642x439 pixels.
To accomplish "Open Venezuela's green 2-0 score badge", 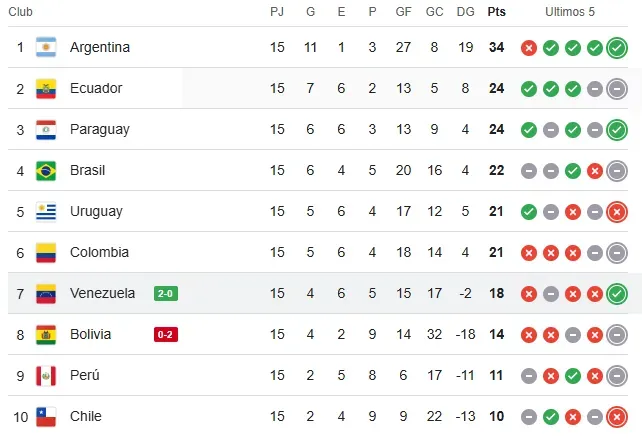I will tap(166, 293).
